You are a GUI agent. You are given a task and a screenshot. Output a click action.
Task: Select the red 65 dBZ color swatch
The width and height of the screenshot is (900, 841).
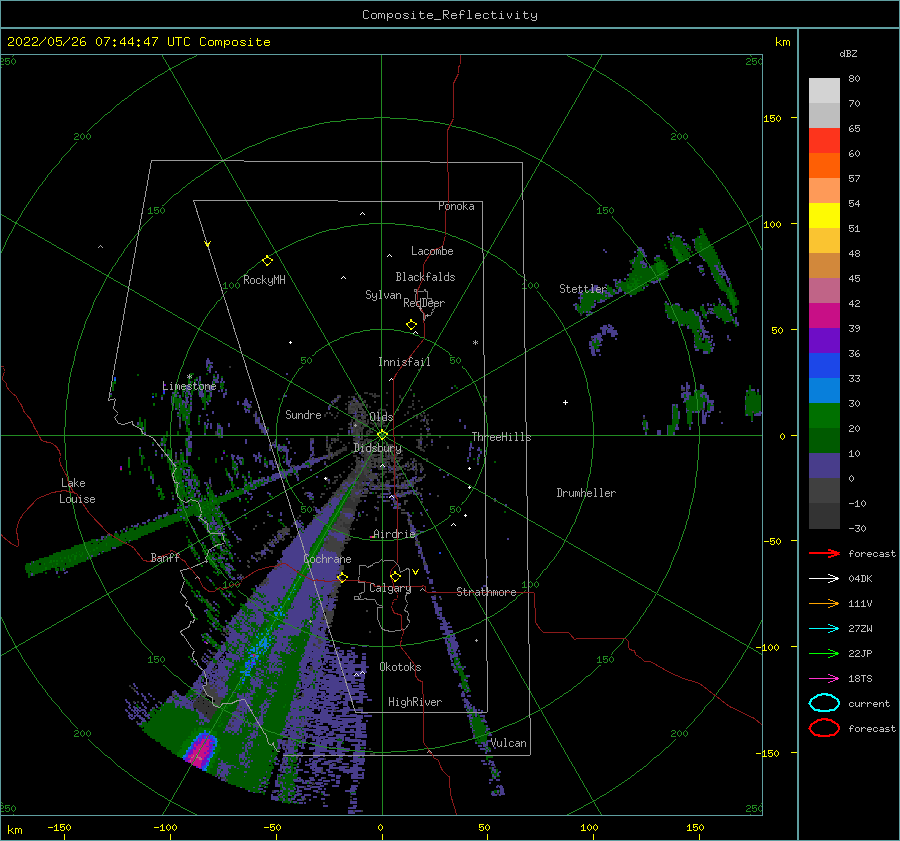(x=824, y=141)
